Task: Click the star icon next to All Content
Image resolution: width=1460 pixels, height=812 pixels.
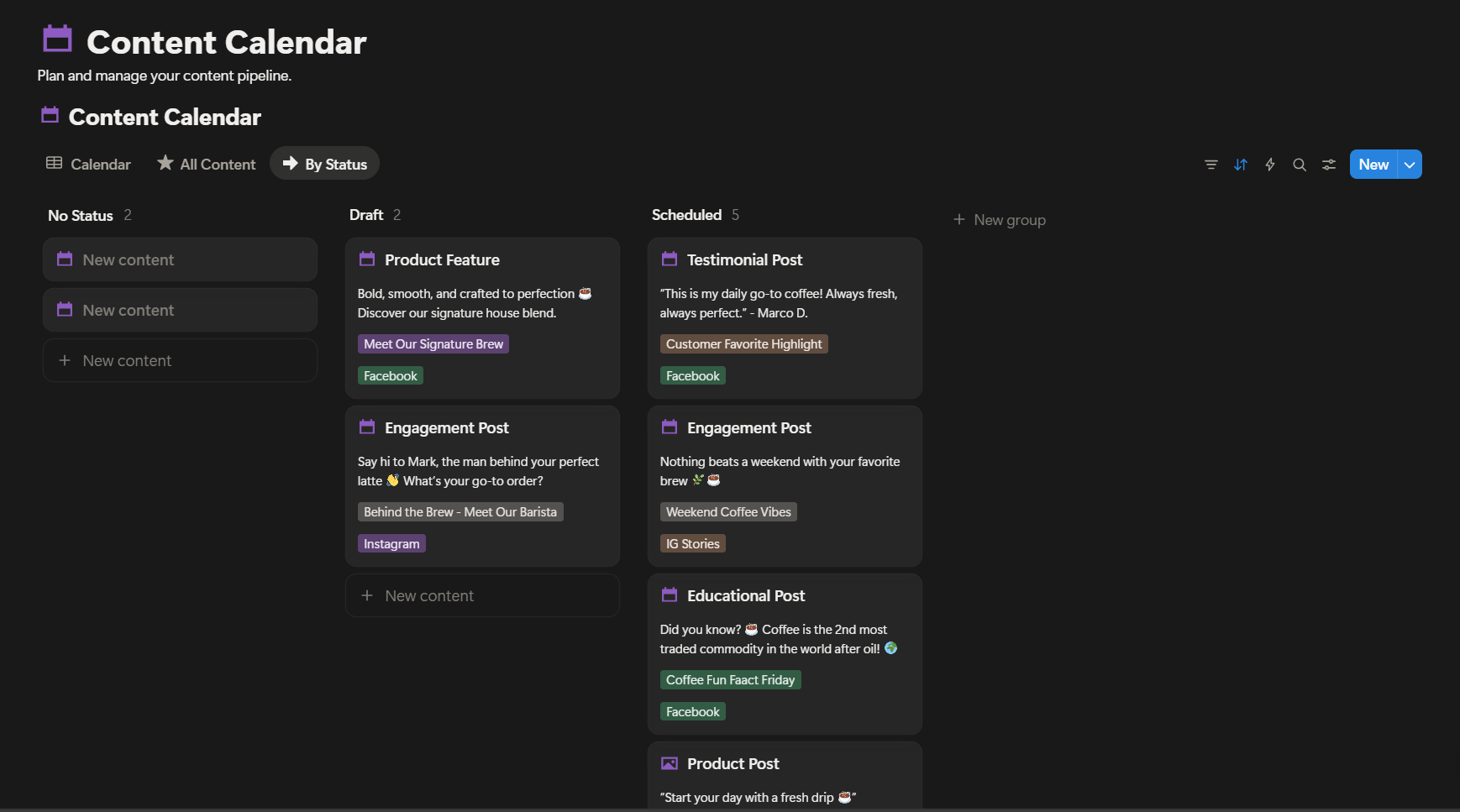Action: coord(165,163)
